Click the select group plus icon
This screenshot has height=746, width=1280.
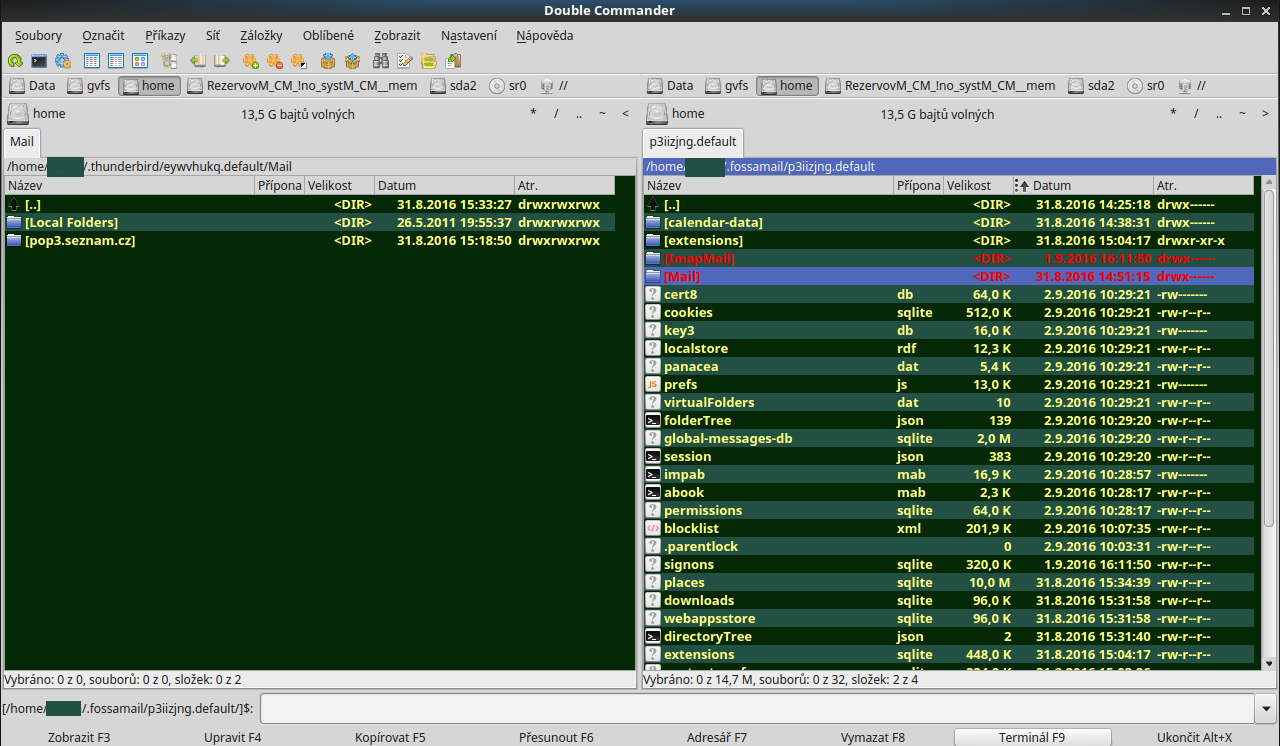click(251, 61)
